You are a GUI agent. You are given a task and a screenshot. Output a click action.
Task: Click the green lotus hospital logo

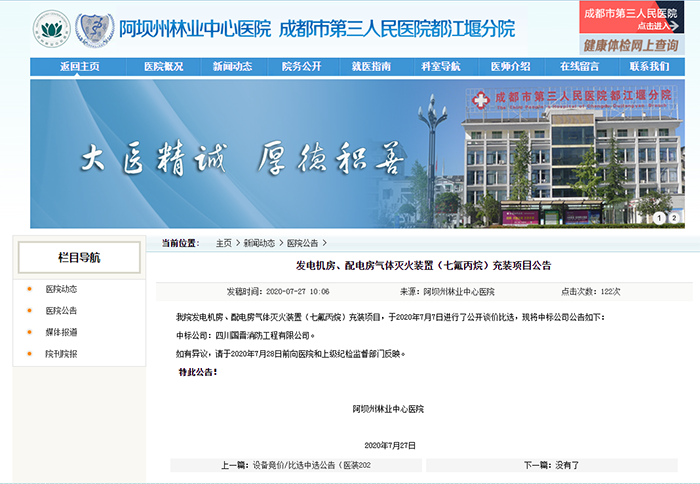[52, 29]
